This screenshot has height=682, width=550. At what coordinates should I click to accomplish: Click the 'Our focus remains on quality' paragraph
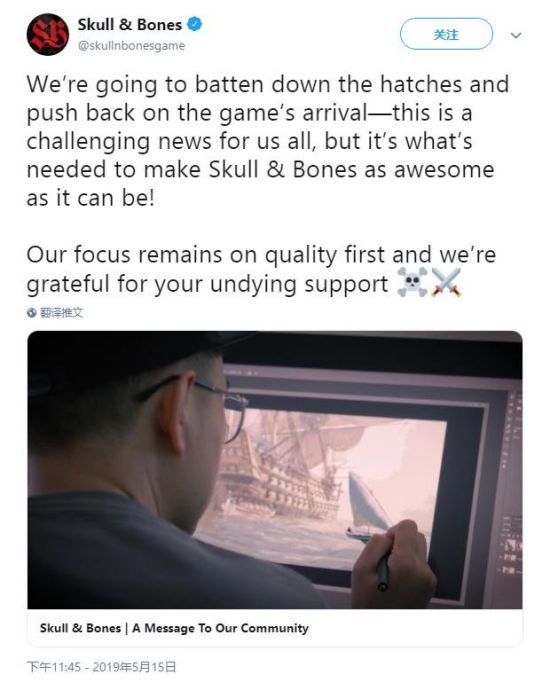click(x=261, y=269)
